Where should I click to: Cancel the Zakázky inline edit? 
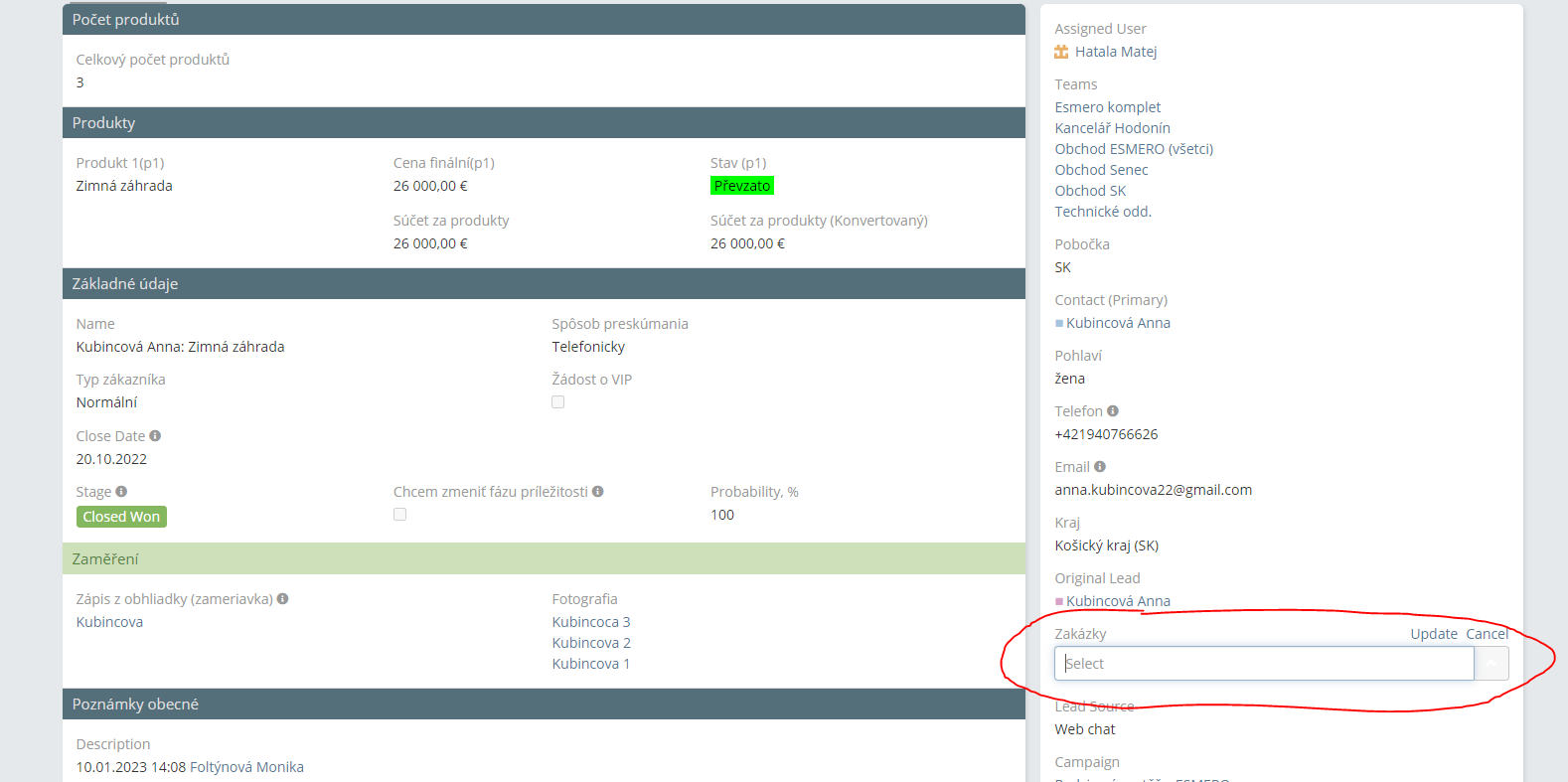1487,634
